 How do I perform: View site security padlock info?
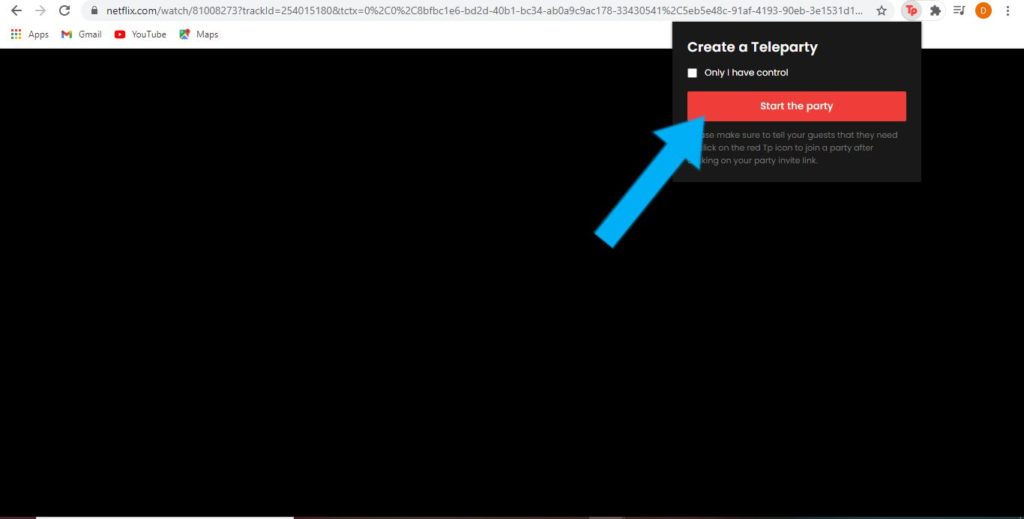pos(95,10)
